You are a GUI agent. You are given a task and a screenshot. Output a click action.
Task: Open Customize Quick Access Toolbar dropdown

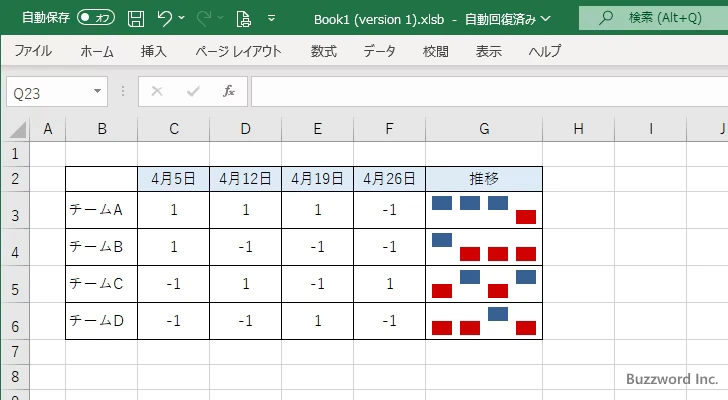click(x=272, y=19)
